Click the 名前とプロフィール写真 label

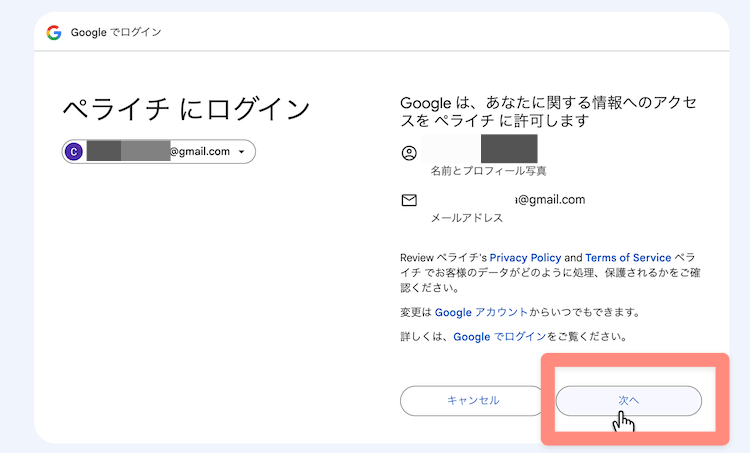(488, 171)
